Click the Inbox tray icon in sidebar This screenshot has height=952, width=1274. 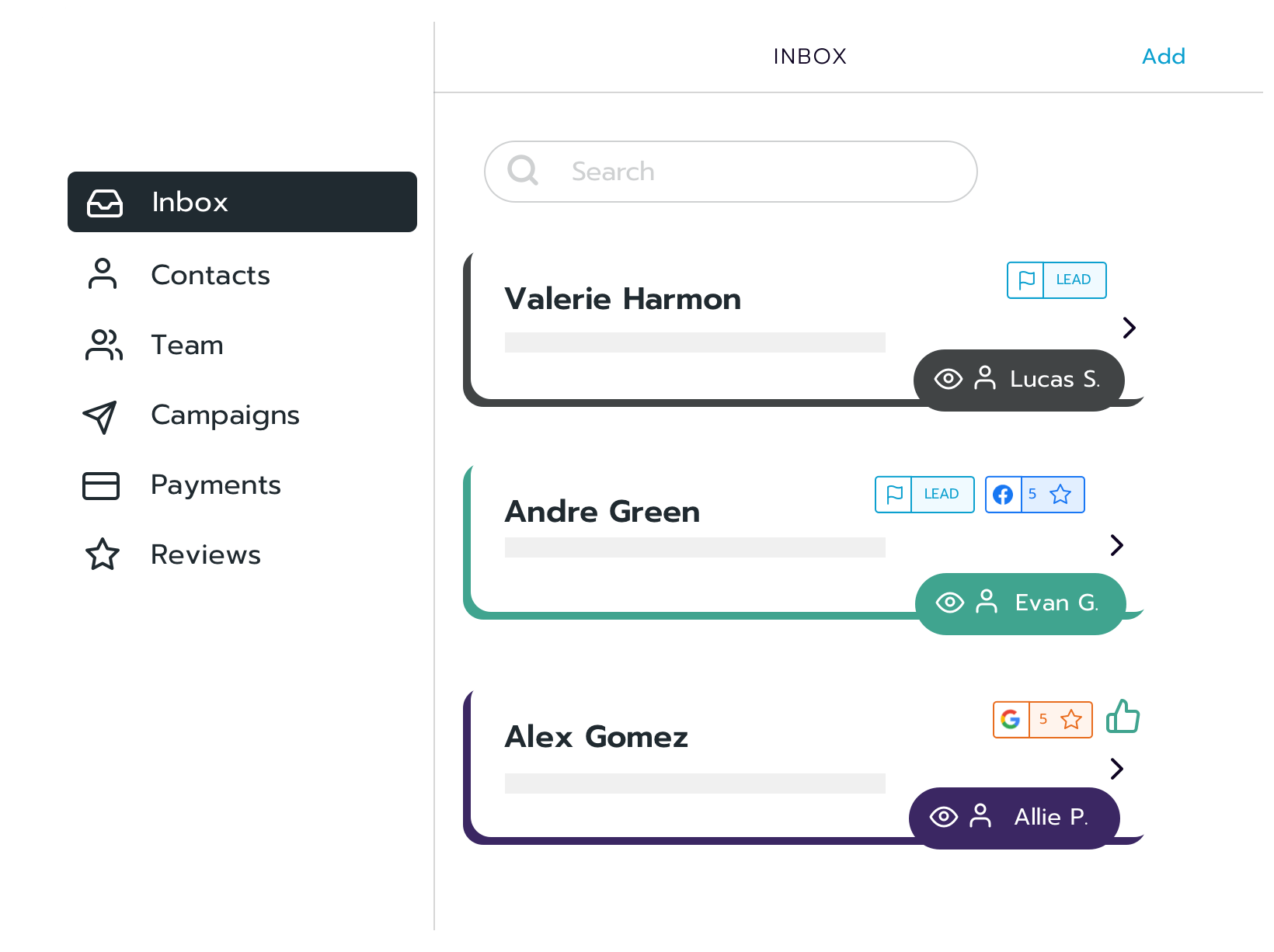tap(105, 203)
